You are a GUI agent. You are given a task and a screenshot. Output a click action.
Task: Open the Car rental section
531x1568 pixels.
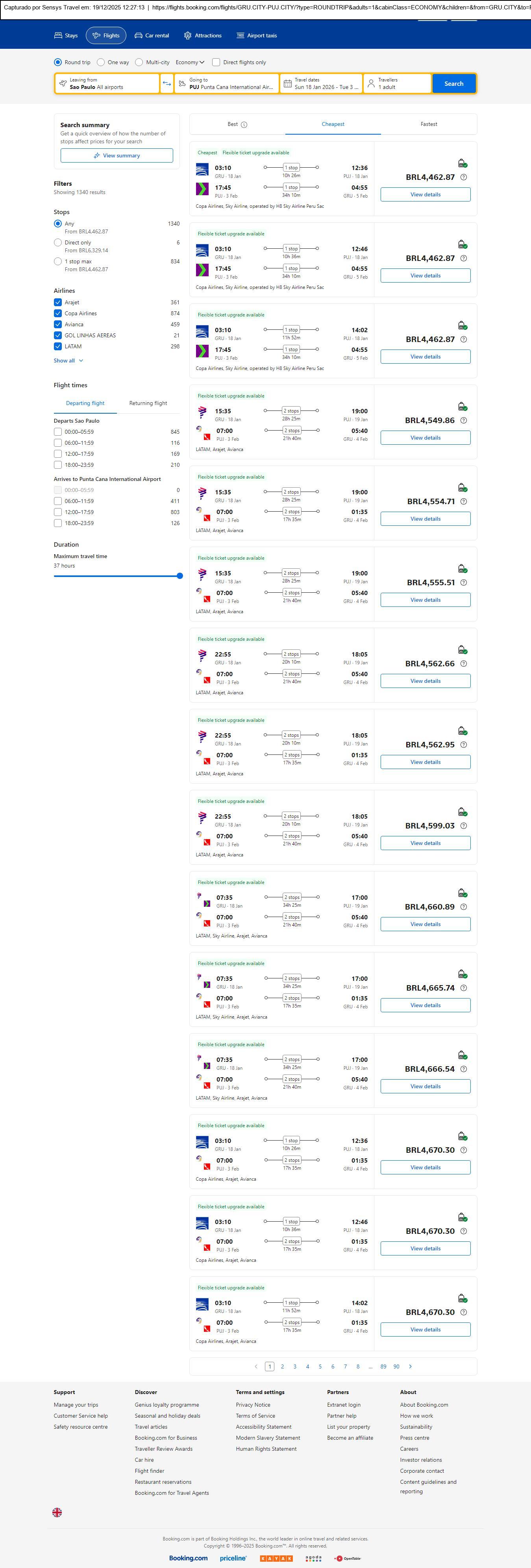point(152,36)
